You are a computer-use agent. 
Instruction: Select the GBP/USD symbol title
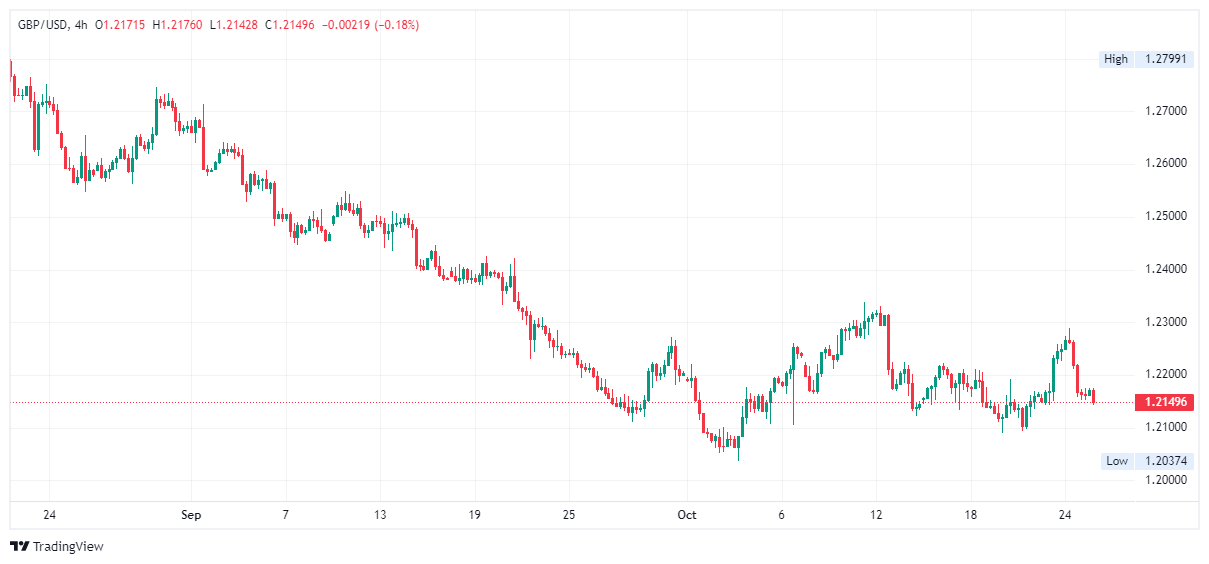[42, 25]
